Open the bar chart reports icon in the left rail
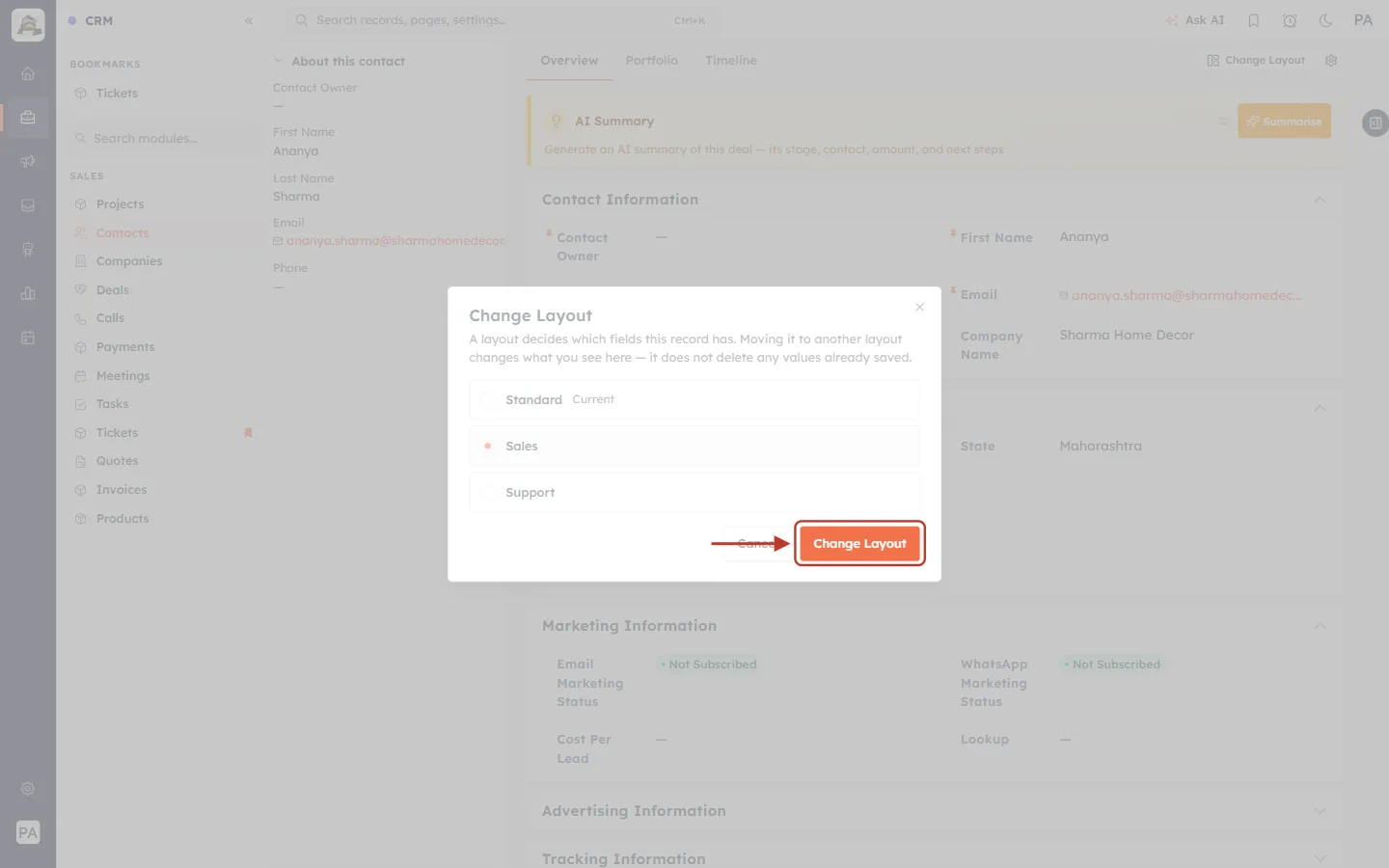Viewport: 1389px width, 868px height. click(x=28, y=294)
